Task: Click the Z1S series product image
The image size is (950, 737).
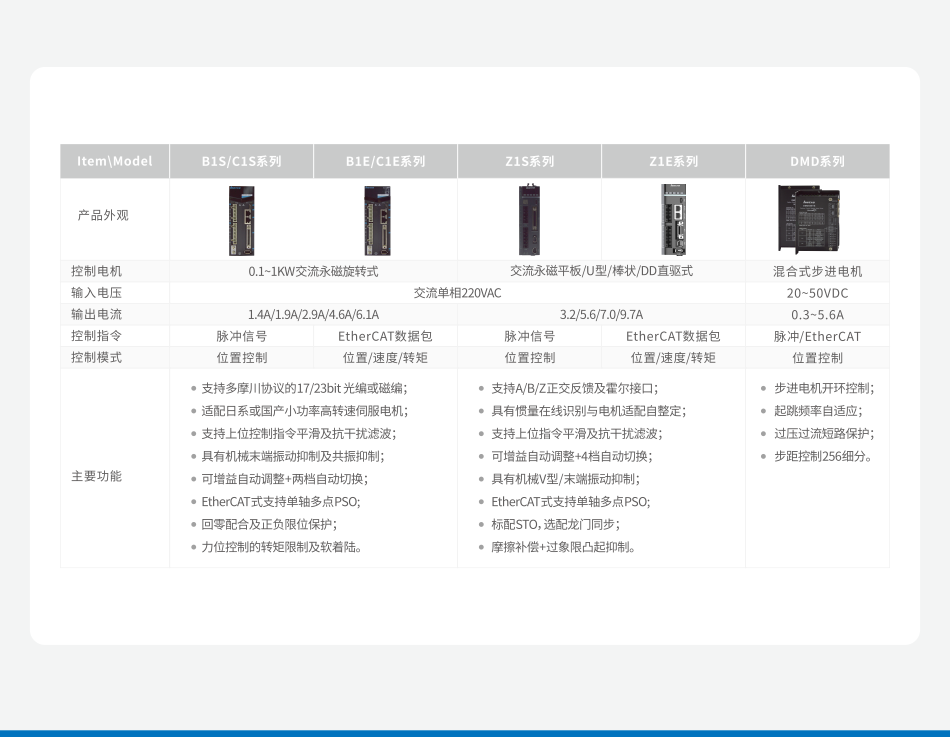Action: (529, 220)
